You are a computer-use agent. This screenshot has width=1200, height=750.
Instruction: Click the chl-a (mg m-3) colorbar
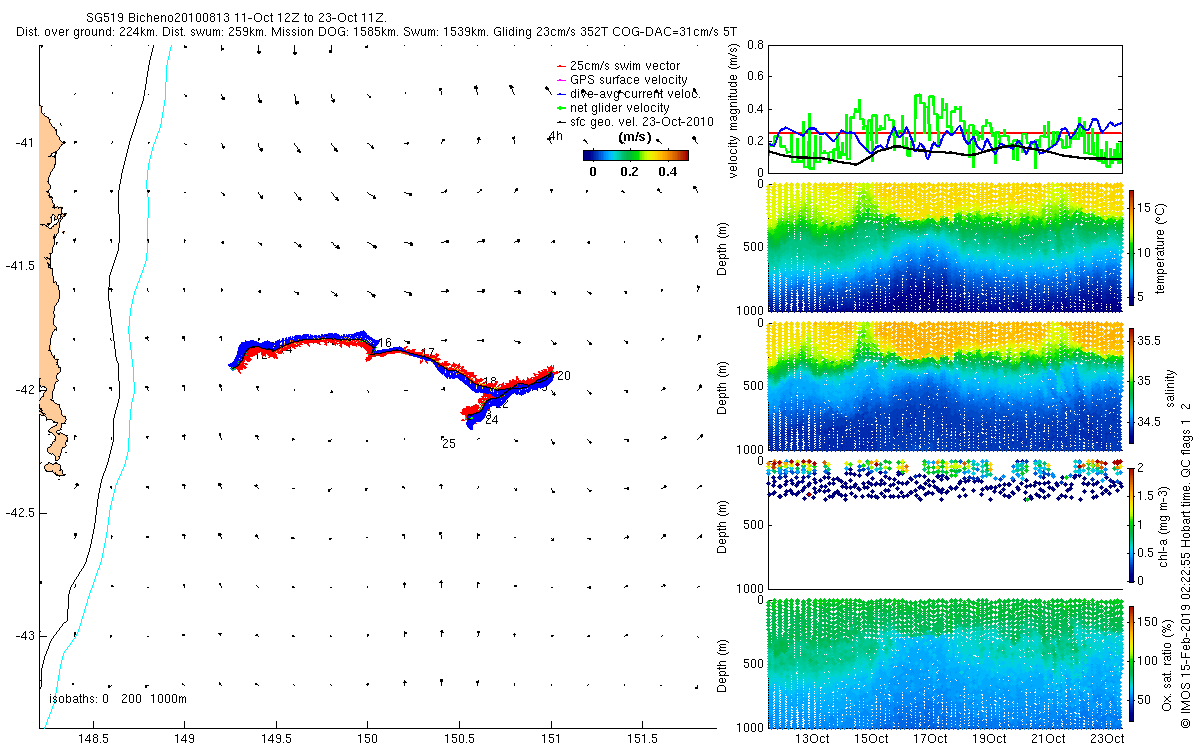[1132, 523]
